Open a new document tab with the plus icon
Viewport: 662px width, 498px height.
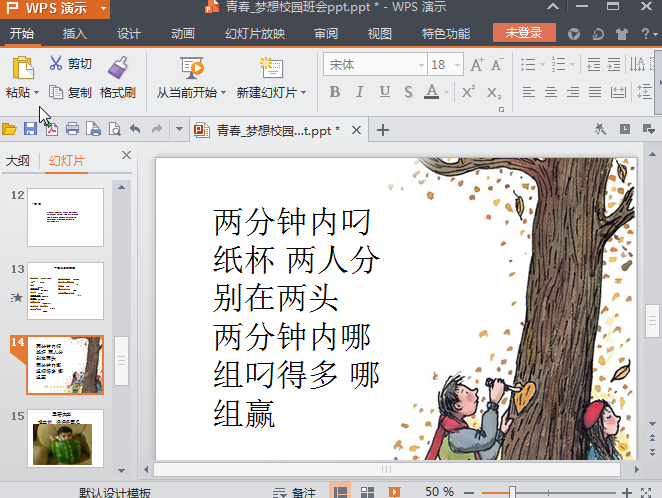coord(383,130)
